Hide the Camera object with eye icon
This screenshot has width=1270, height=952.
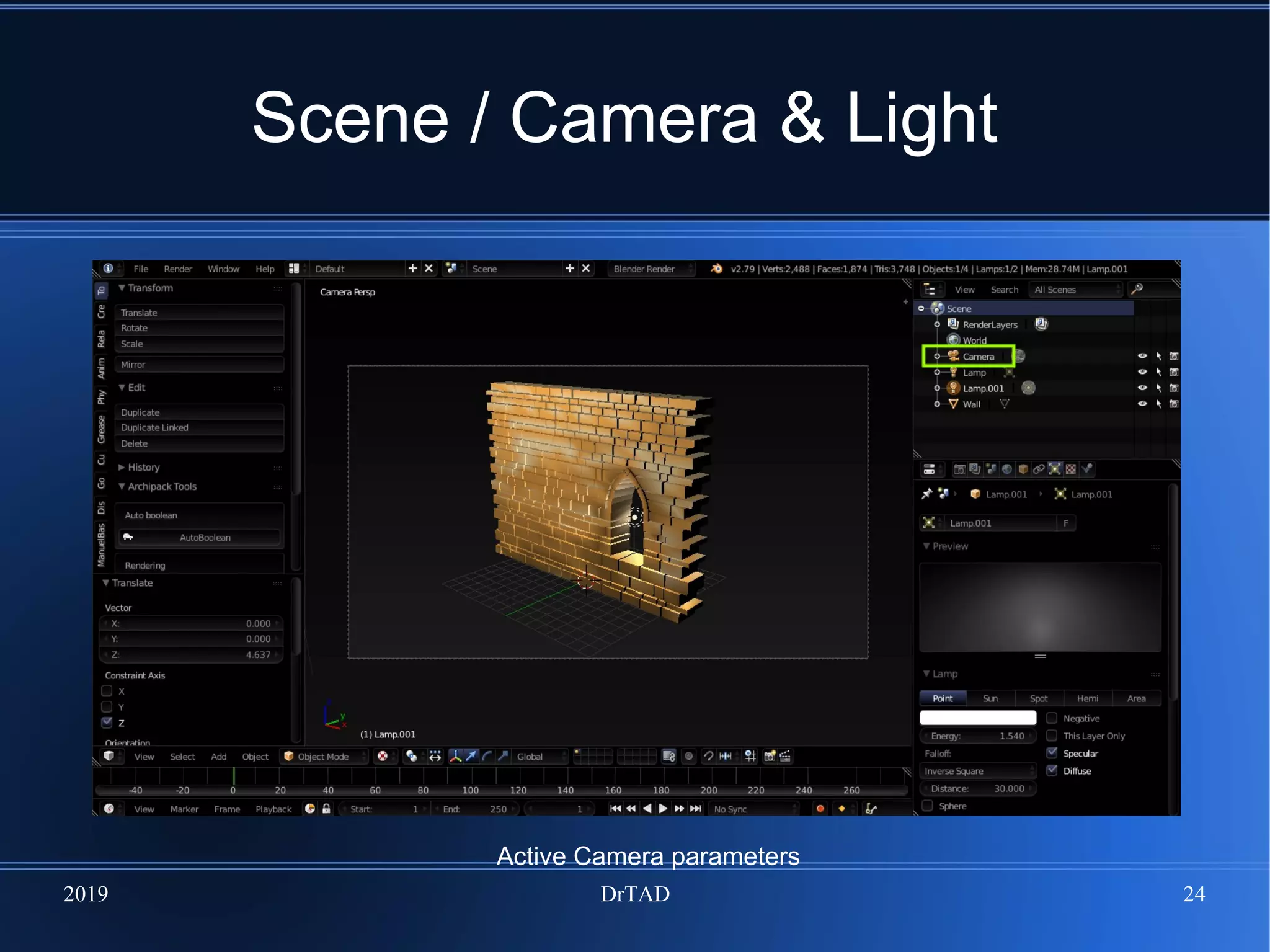tap(1142, 356)
